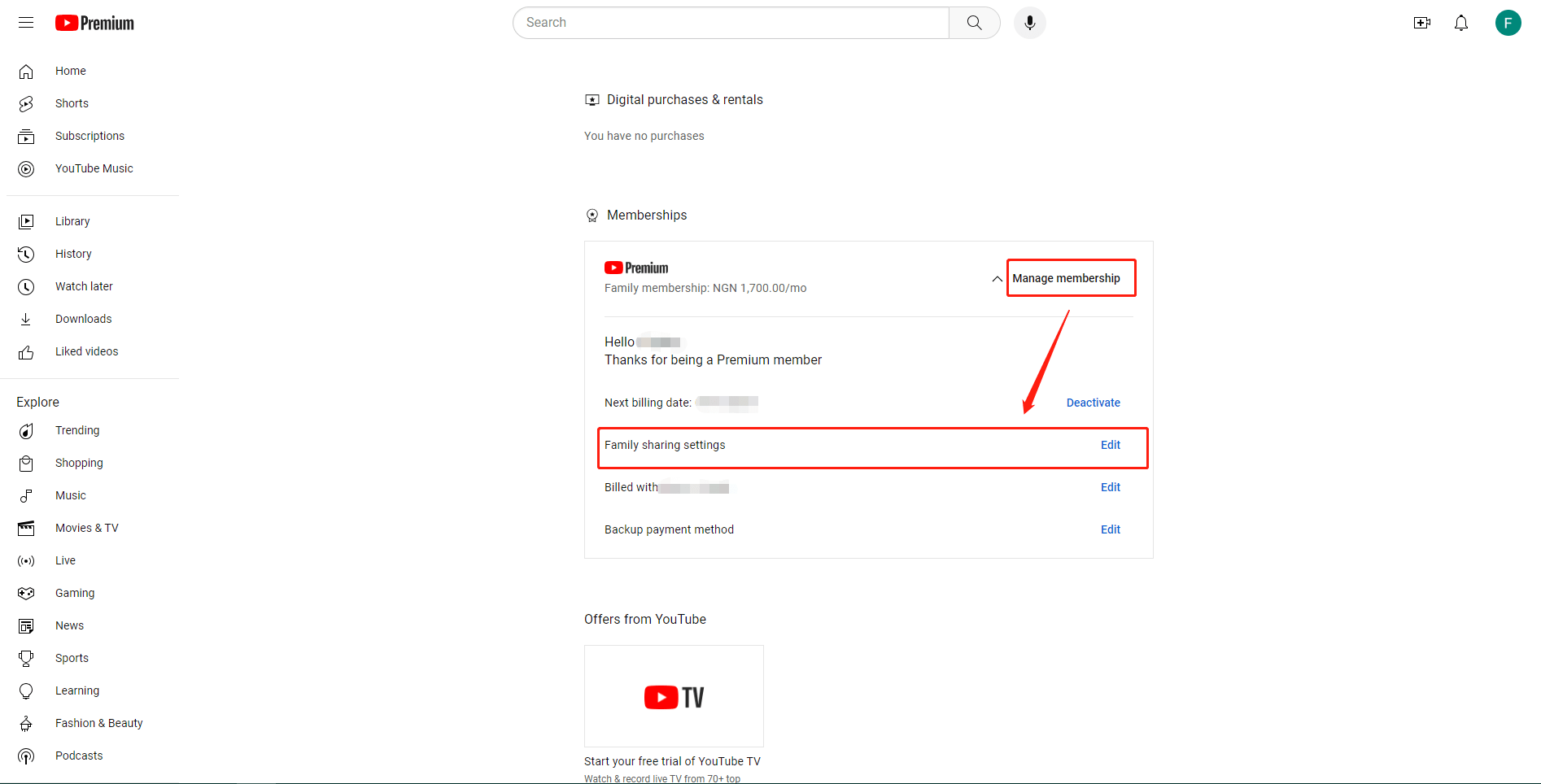Deactivate the Premium membership
1541x784 pixels.
tap(1093, 403)
